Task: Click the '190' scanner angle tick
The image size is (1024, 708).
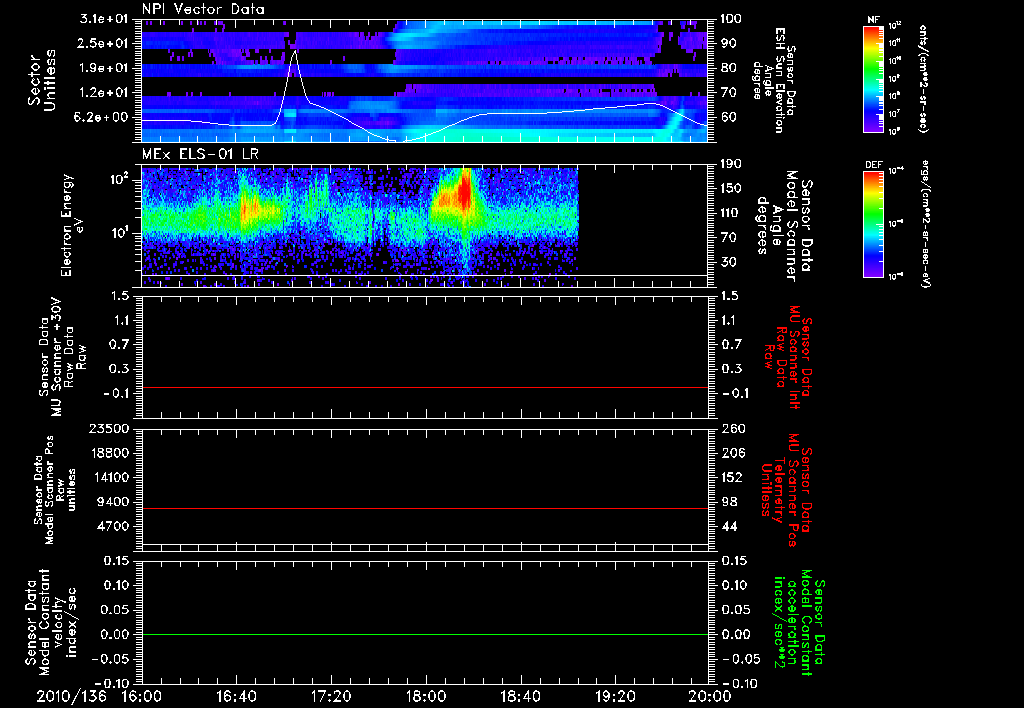Action: 731,164
